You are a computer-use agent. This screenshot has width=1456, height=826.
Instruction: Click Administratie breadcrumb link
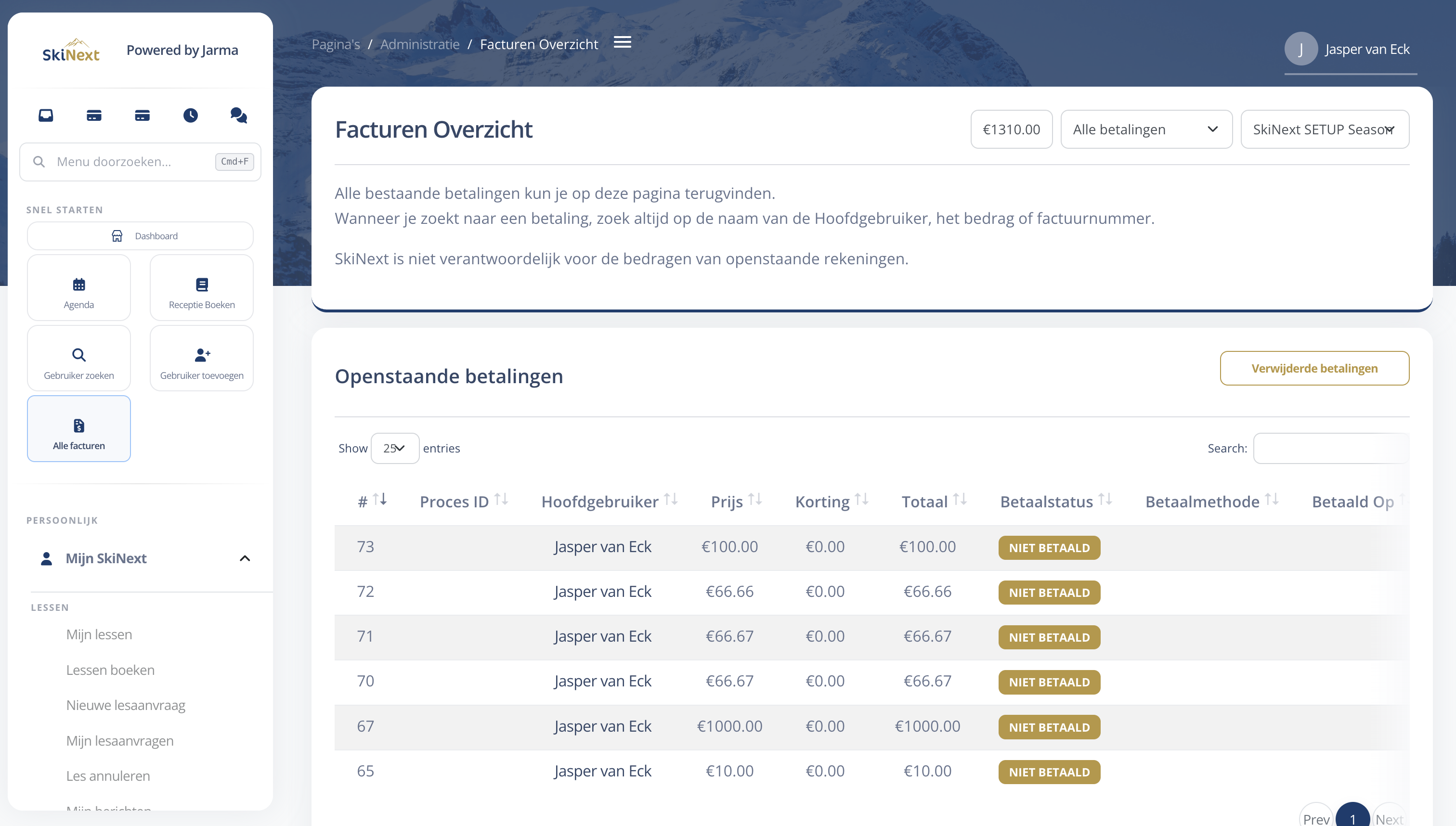tap(420, 44)
